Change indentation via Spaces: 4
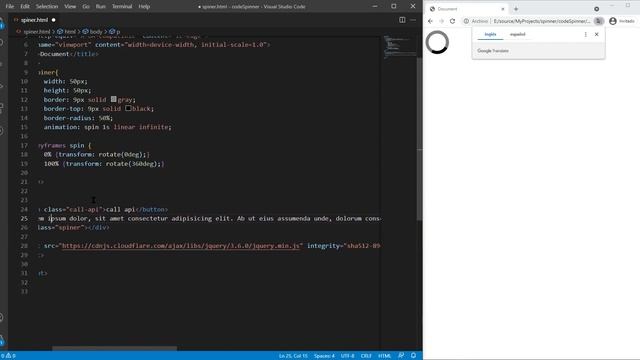640x360 pixels. [x=324, y=356]
